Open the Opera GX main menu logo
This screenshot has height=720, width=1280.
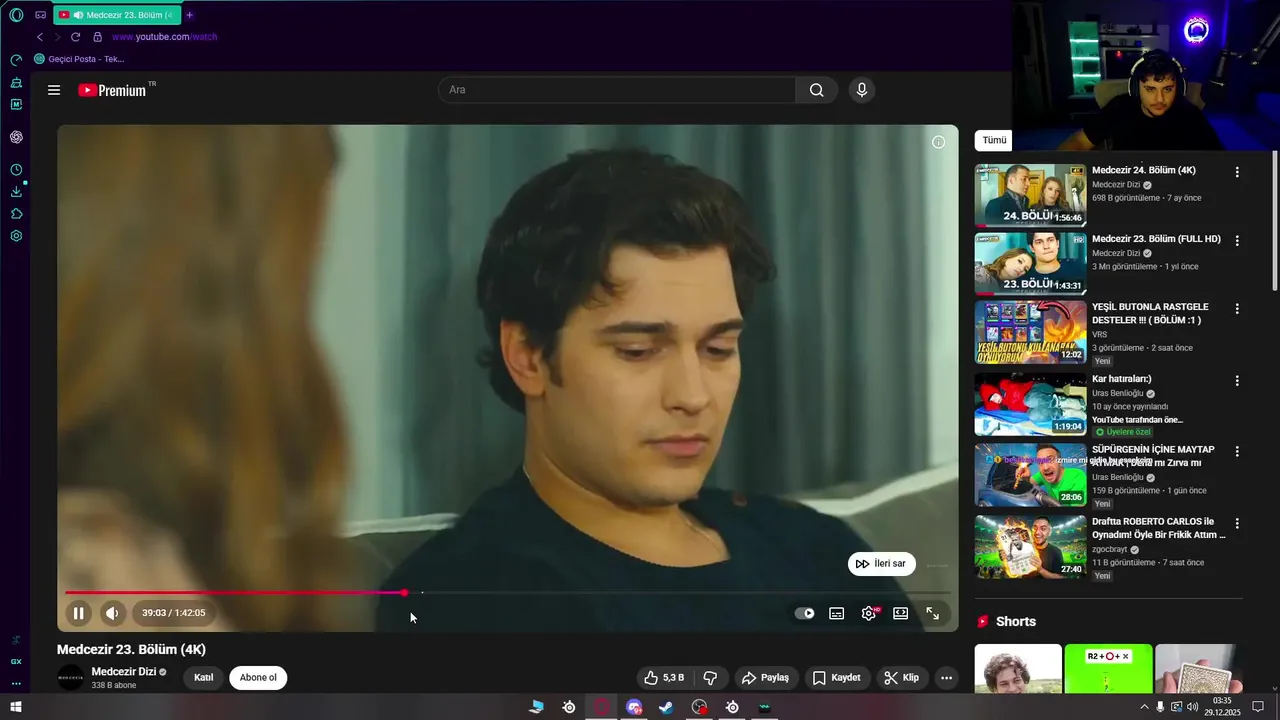(16, 15)
